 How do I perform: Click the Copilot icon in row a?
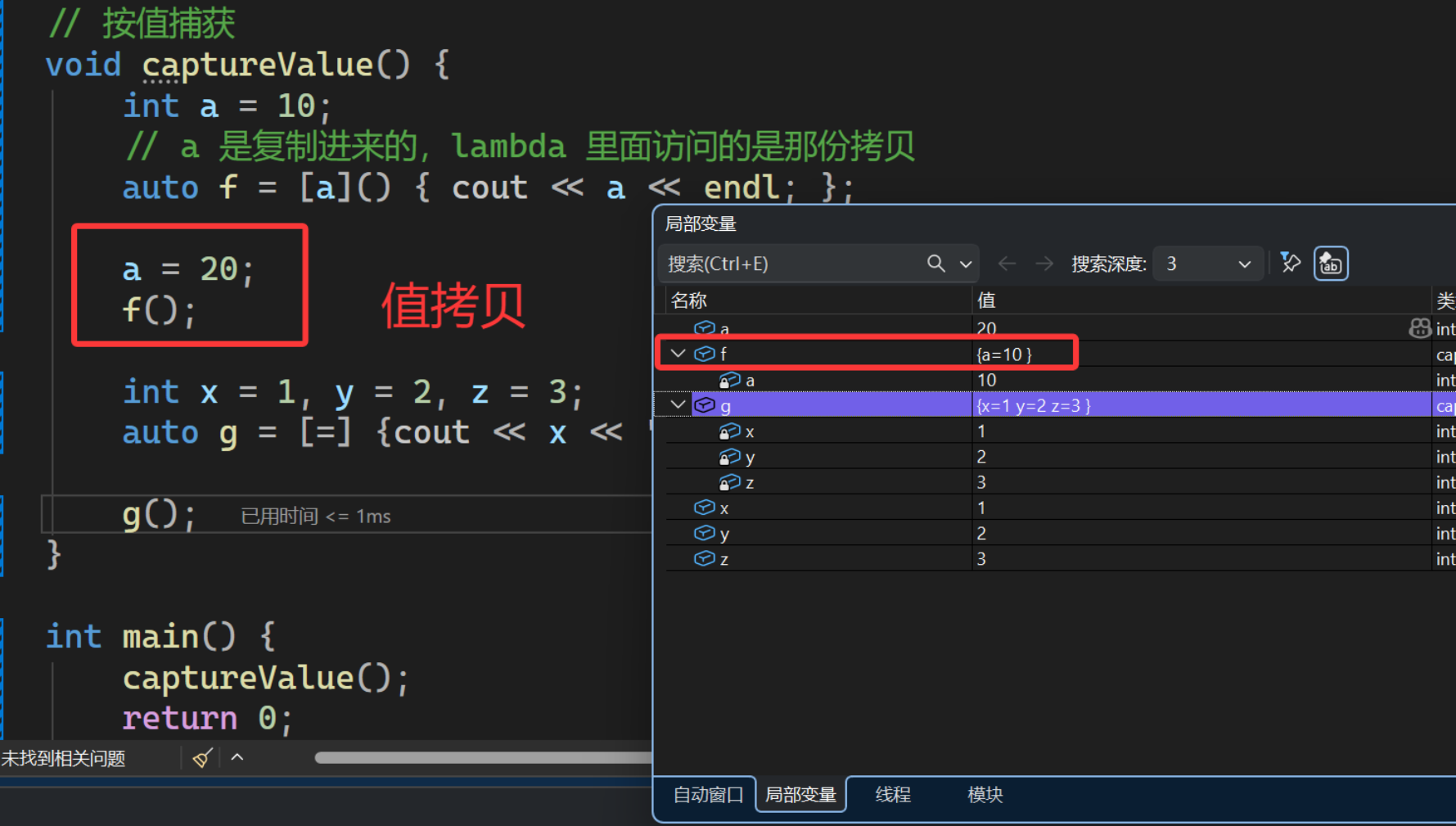[1419, 328]
